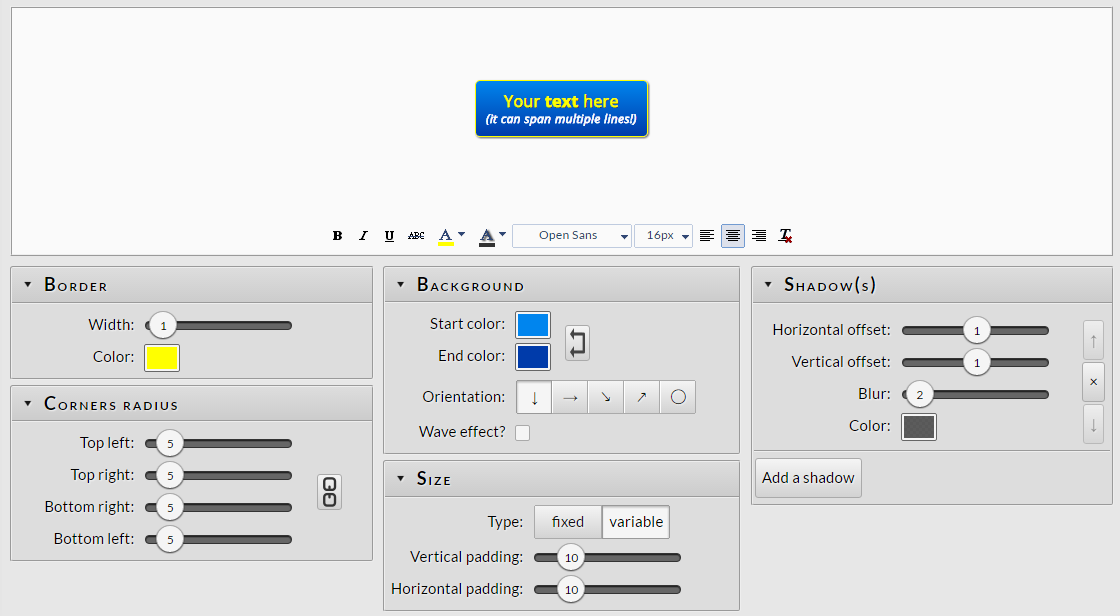This screenshot has width=1120, height=616.
Task: Choose the radial gradient orientation
Action: point(677,397)
